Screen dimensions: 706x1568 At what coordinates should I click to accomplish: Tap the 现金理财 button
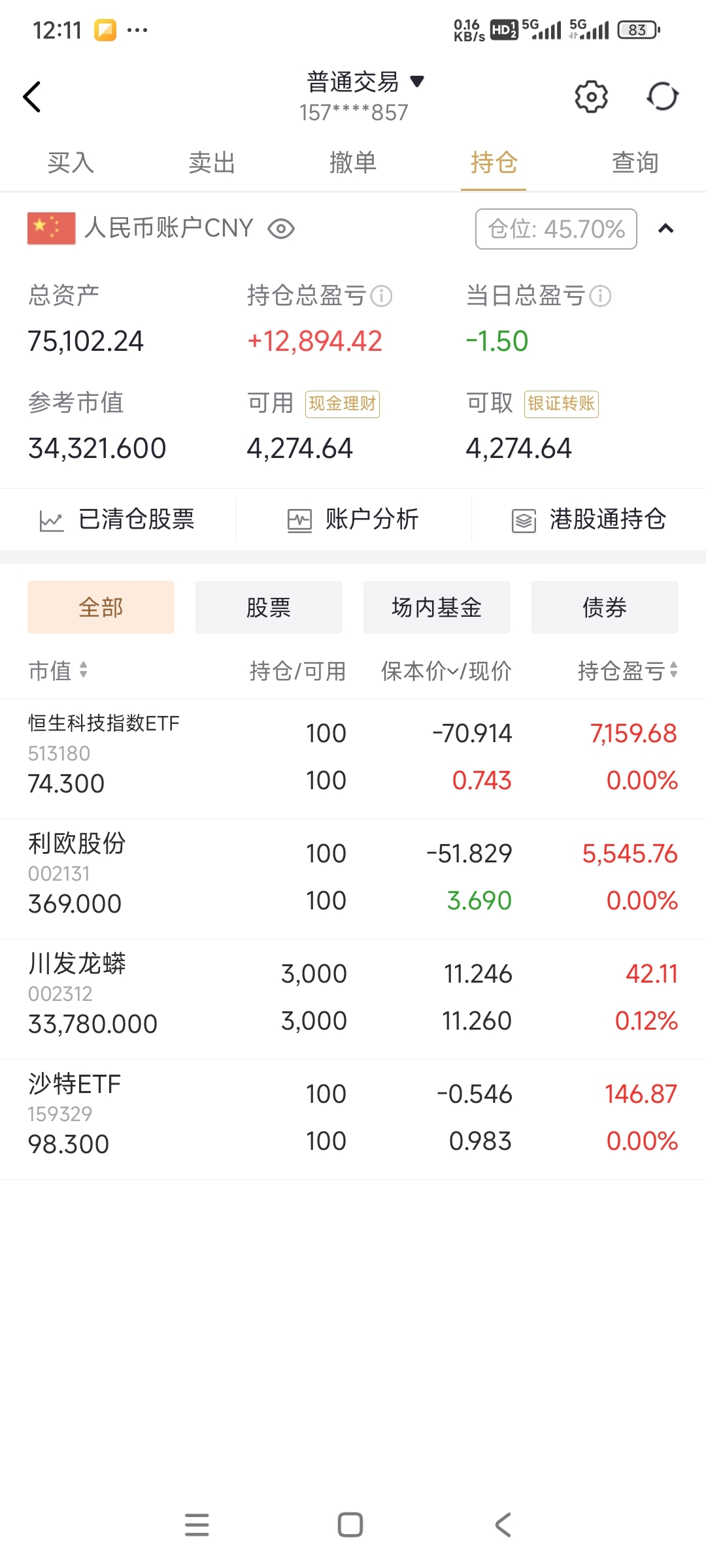[x=343, y=404]
